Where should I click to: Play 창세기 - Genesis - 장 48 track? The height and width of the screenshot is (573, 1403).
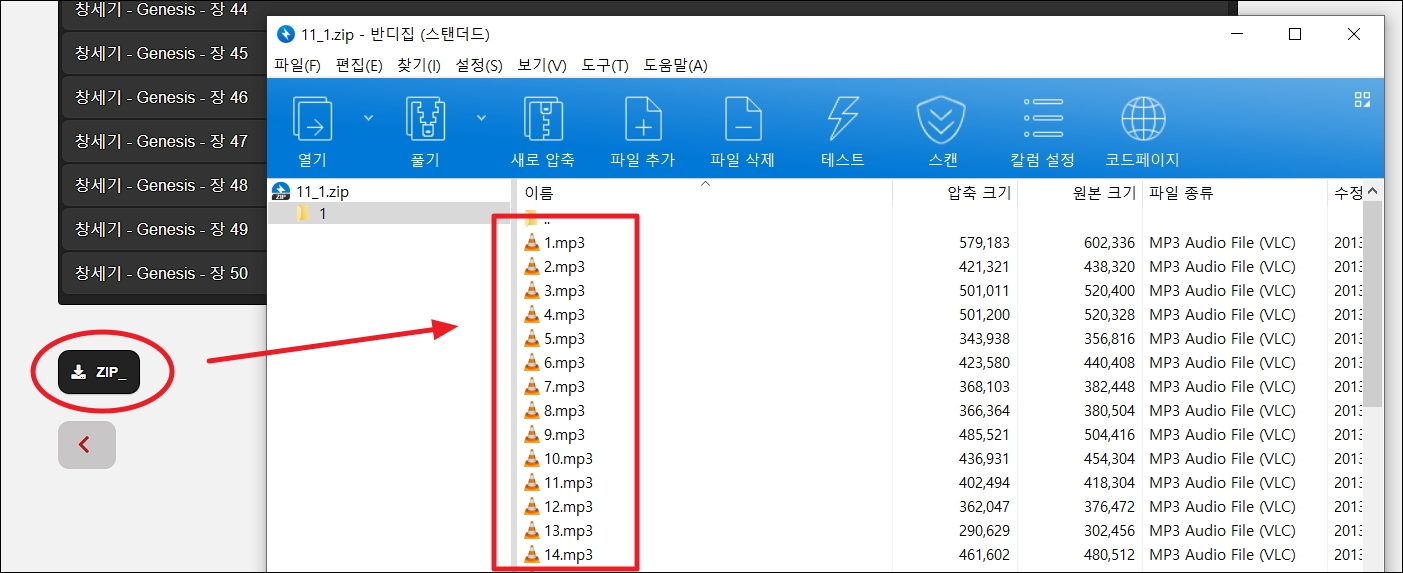coord(163,185)
